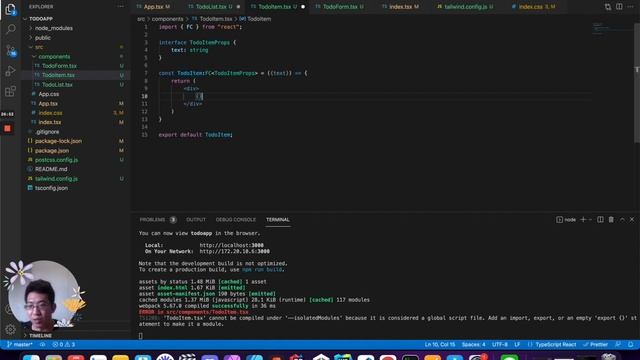Select the TERMINAL panel tab
Viewport: 640px width, 360px height.
(x=278, y=220)
